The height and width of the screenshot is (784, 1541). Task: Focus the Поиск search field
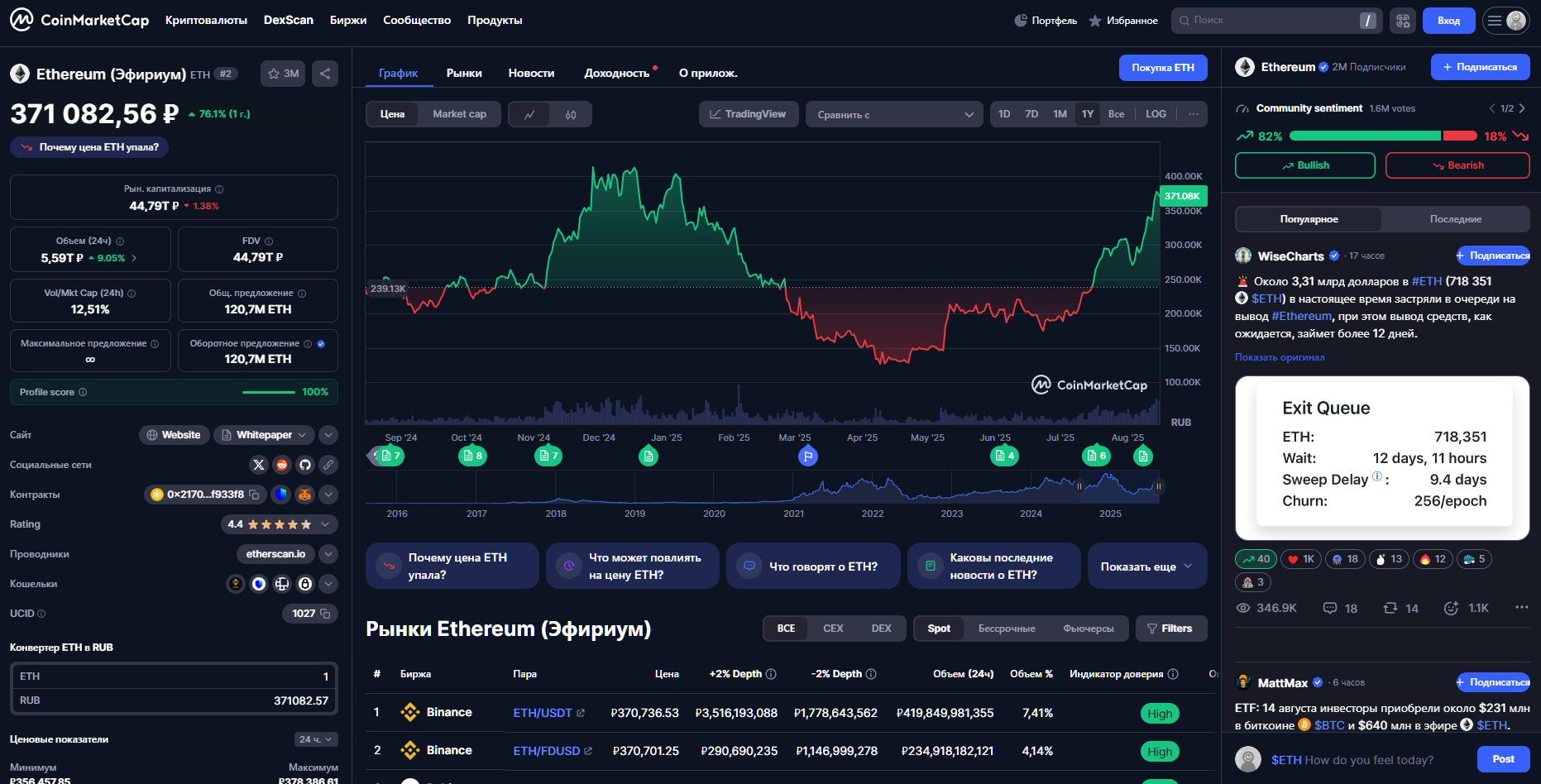(1276, 21)
